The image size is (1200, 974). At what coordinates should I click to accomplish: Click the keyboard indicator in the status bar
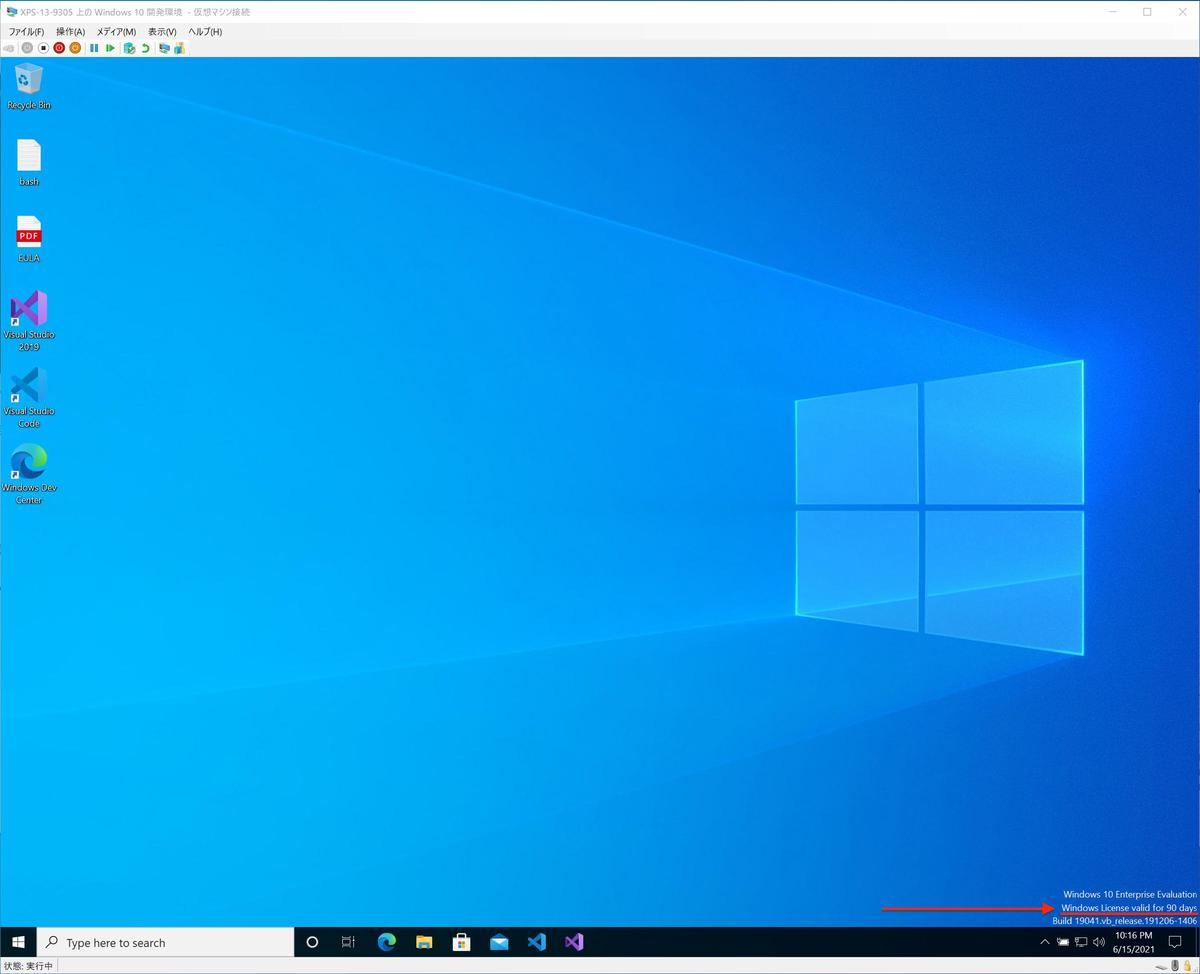click(x=1161, y=966)
